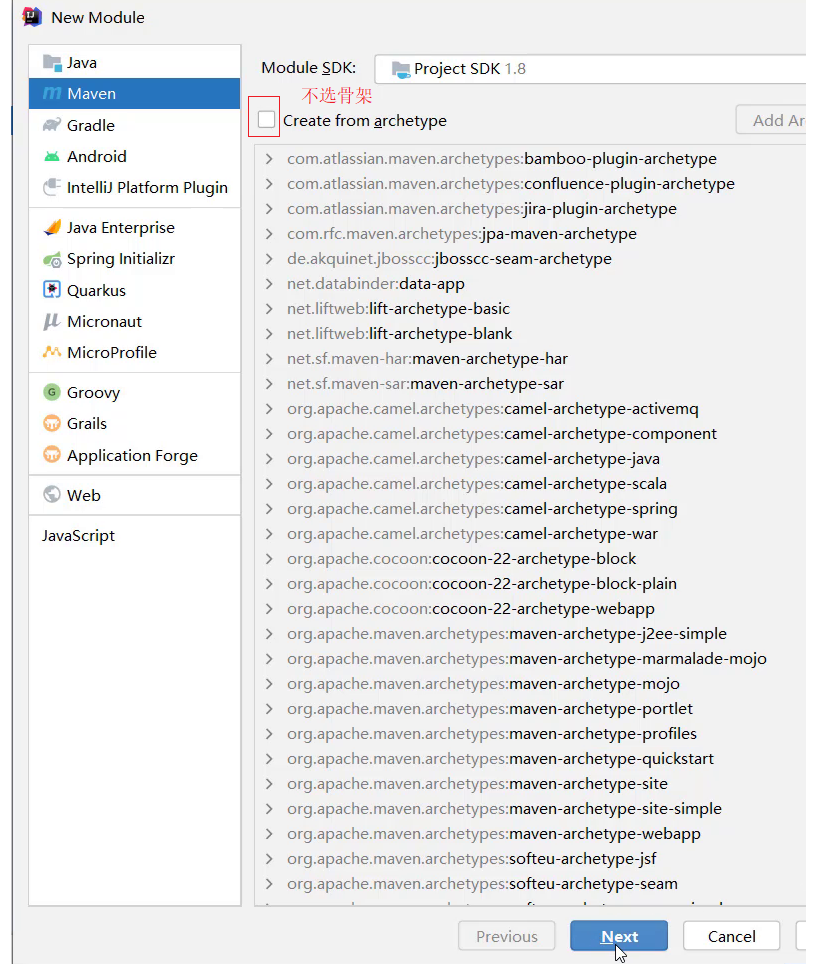Select Java in the module type list
Image resolution: width=826 pixels, height=974 pixels.
pos(134,63)
